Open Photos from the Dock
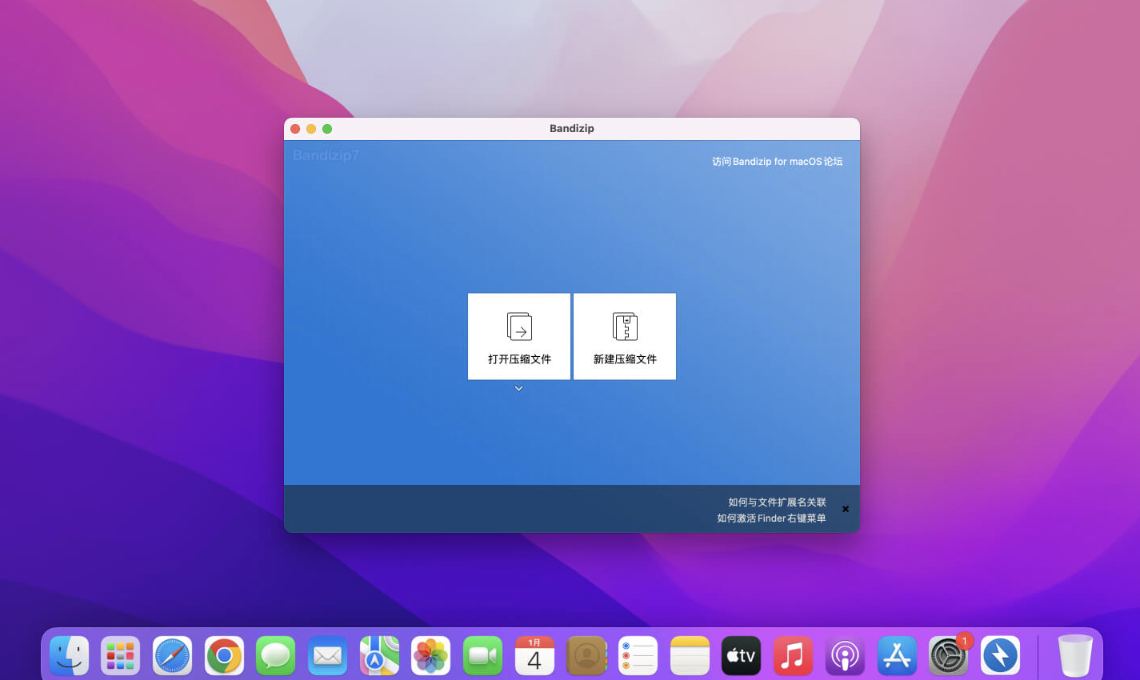Image resolution: width=1140 pixels, height=680 pixels. 430,655
